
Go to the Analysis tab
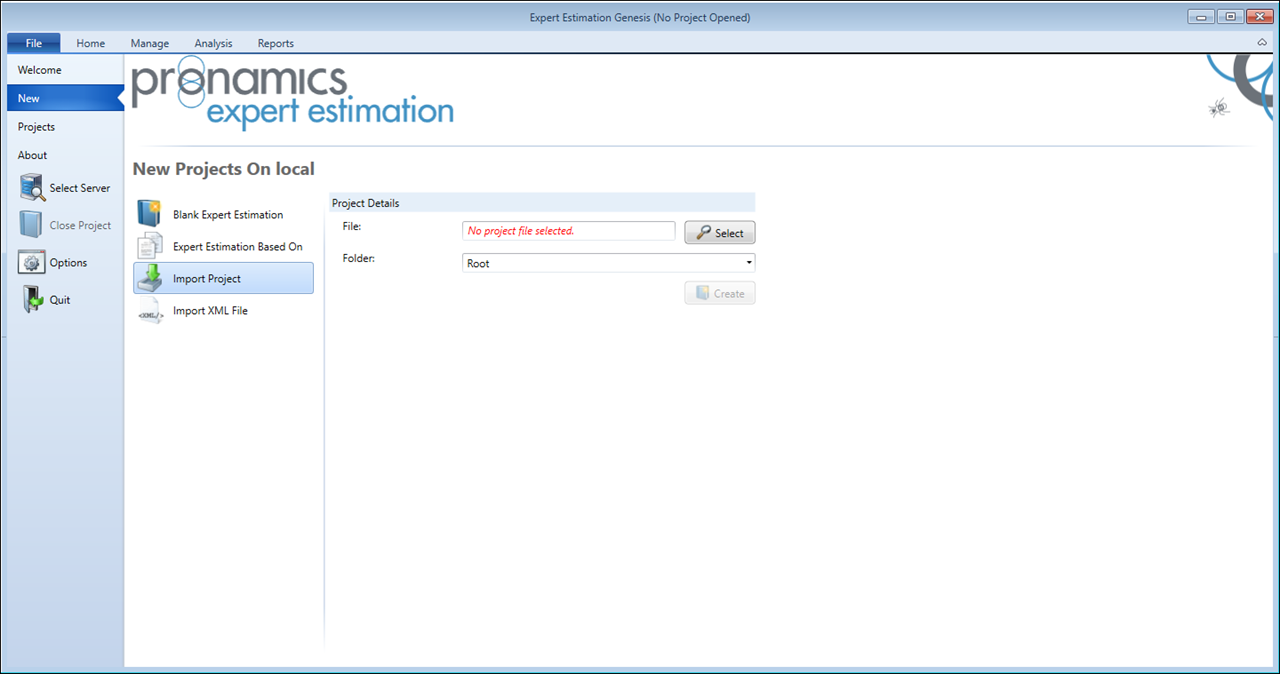[x=213, y=43]
